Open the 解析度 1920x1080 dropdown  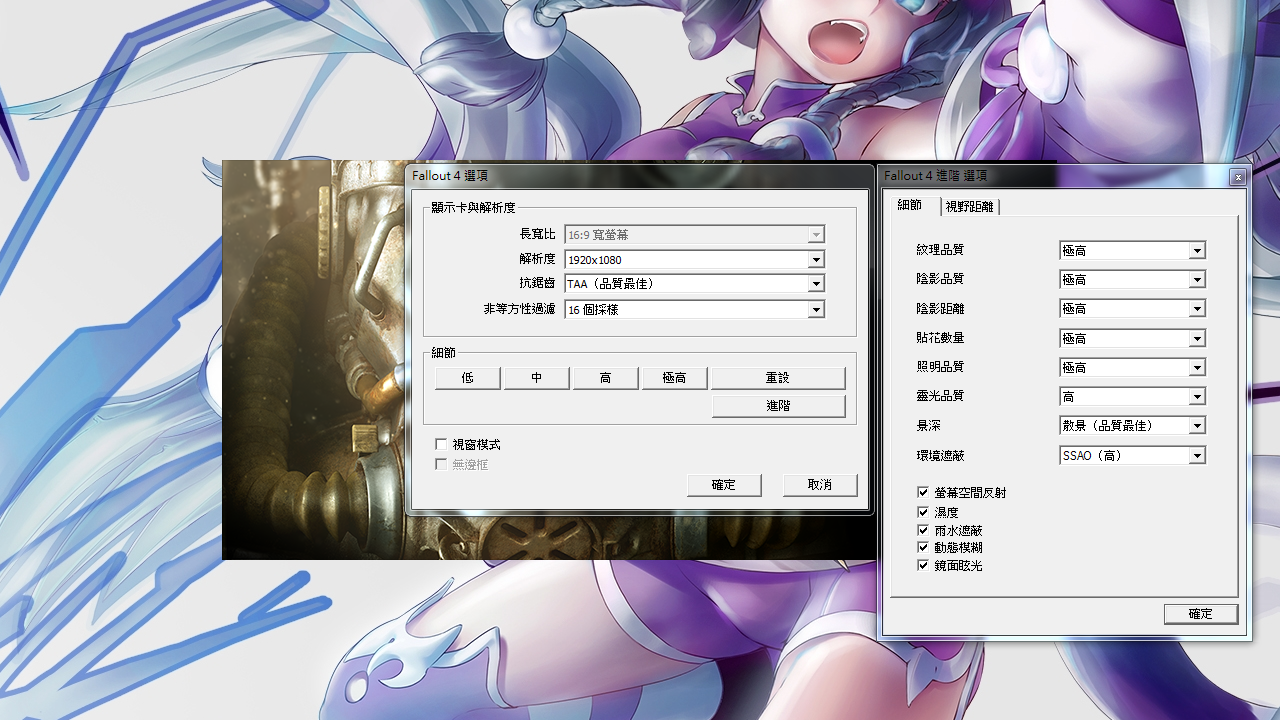click(x=694, y=259)
